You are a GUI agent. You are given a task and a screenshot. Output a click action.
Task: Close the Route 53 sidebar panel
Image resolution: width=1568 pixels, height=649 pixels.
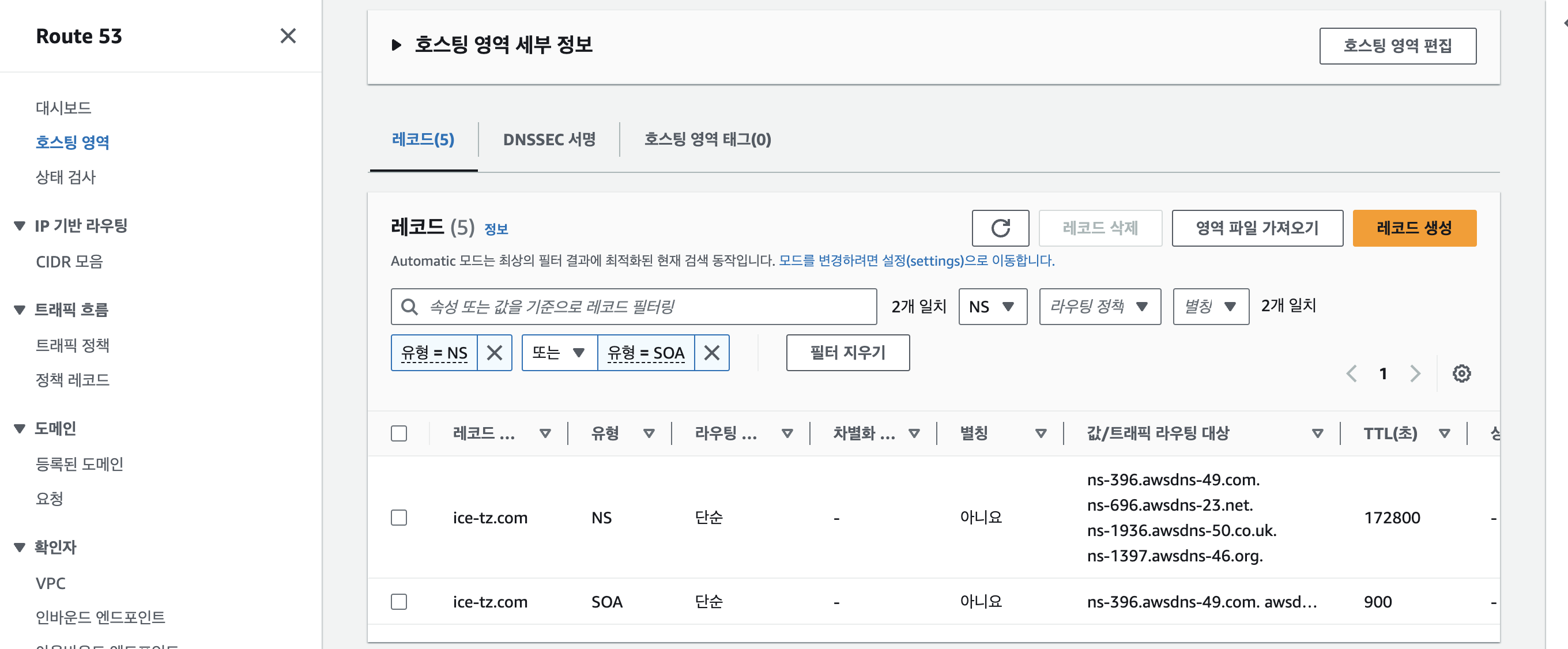point(288,36)
